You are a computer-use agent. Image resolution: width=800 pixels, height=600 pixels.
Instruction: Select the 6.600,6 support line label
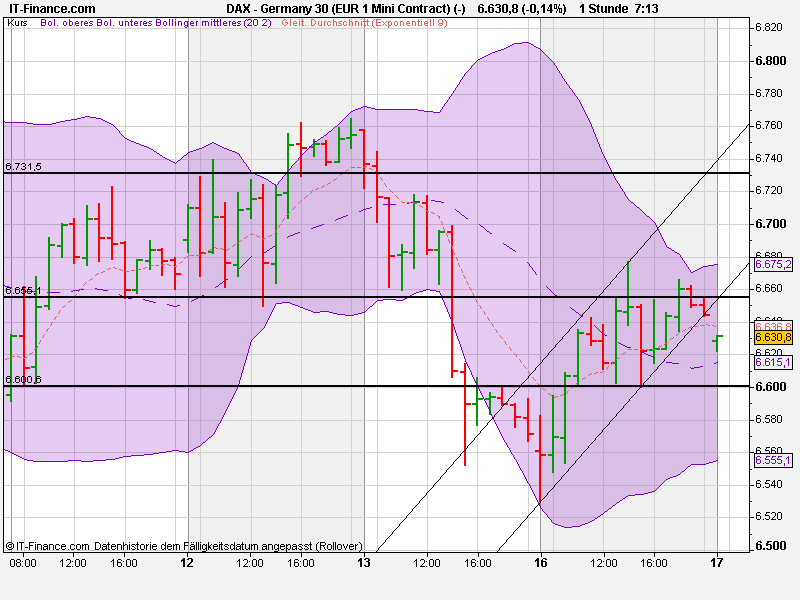point(22,380)
